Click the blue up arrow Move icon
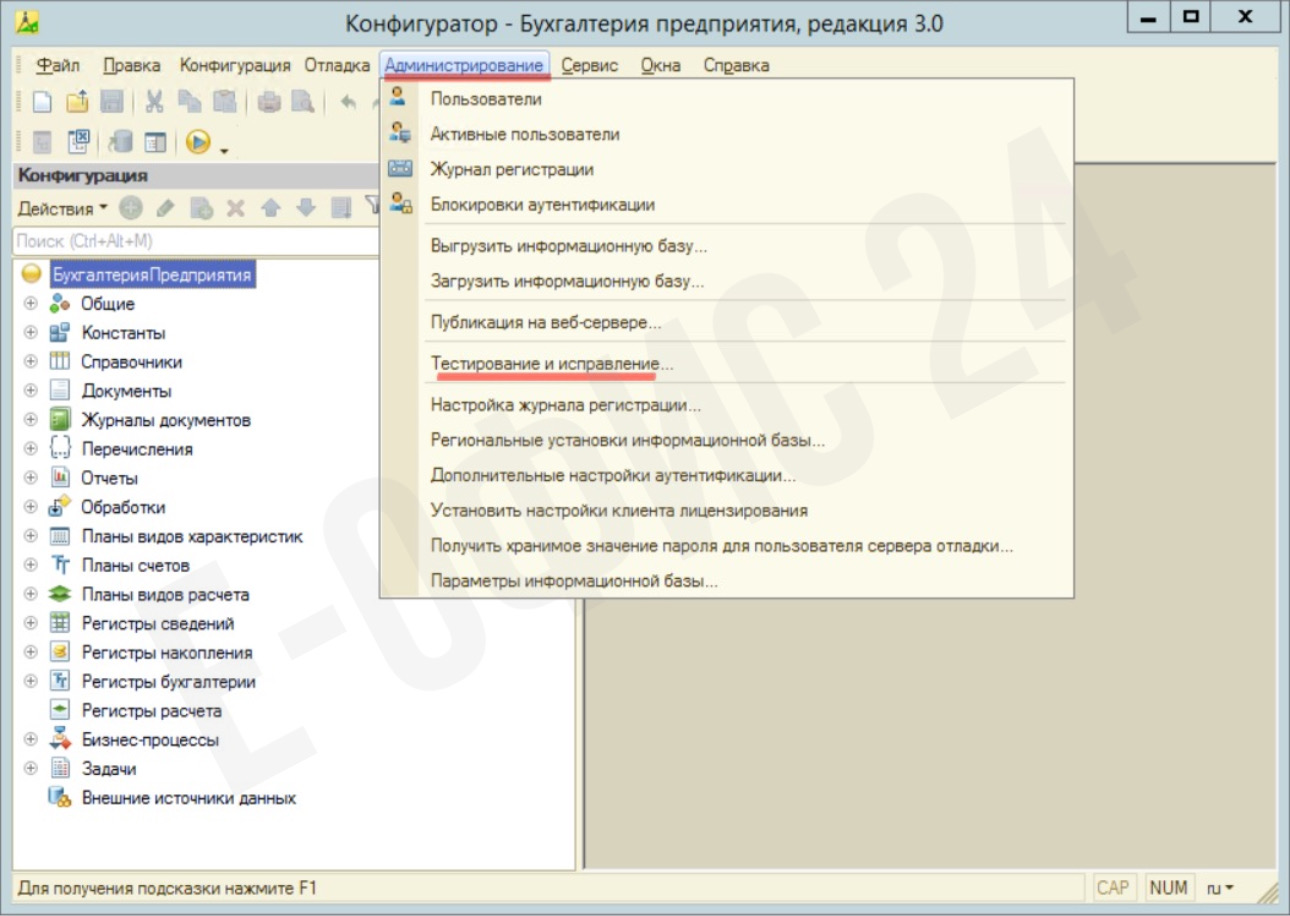 (270, 208)
